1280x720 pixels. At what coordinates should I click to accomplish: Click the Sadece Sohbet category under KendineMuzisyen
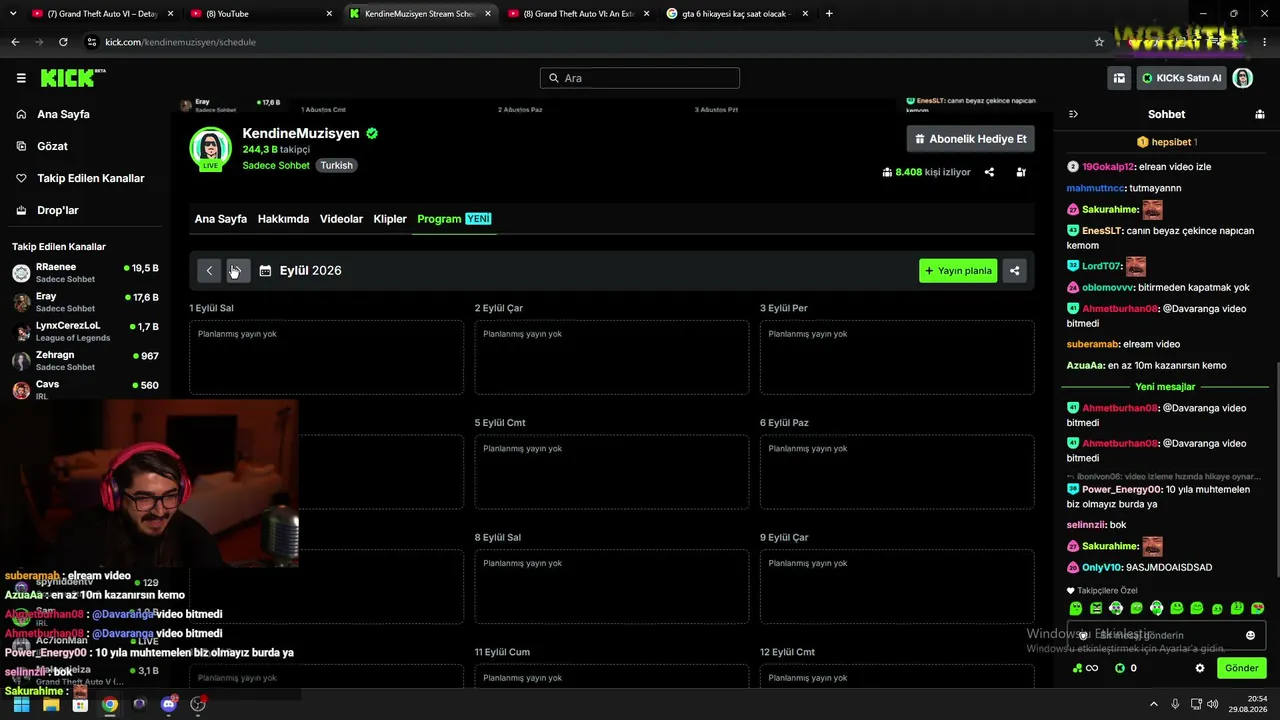tap(276, 165)
